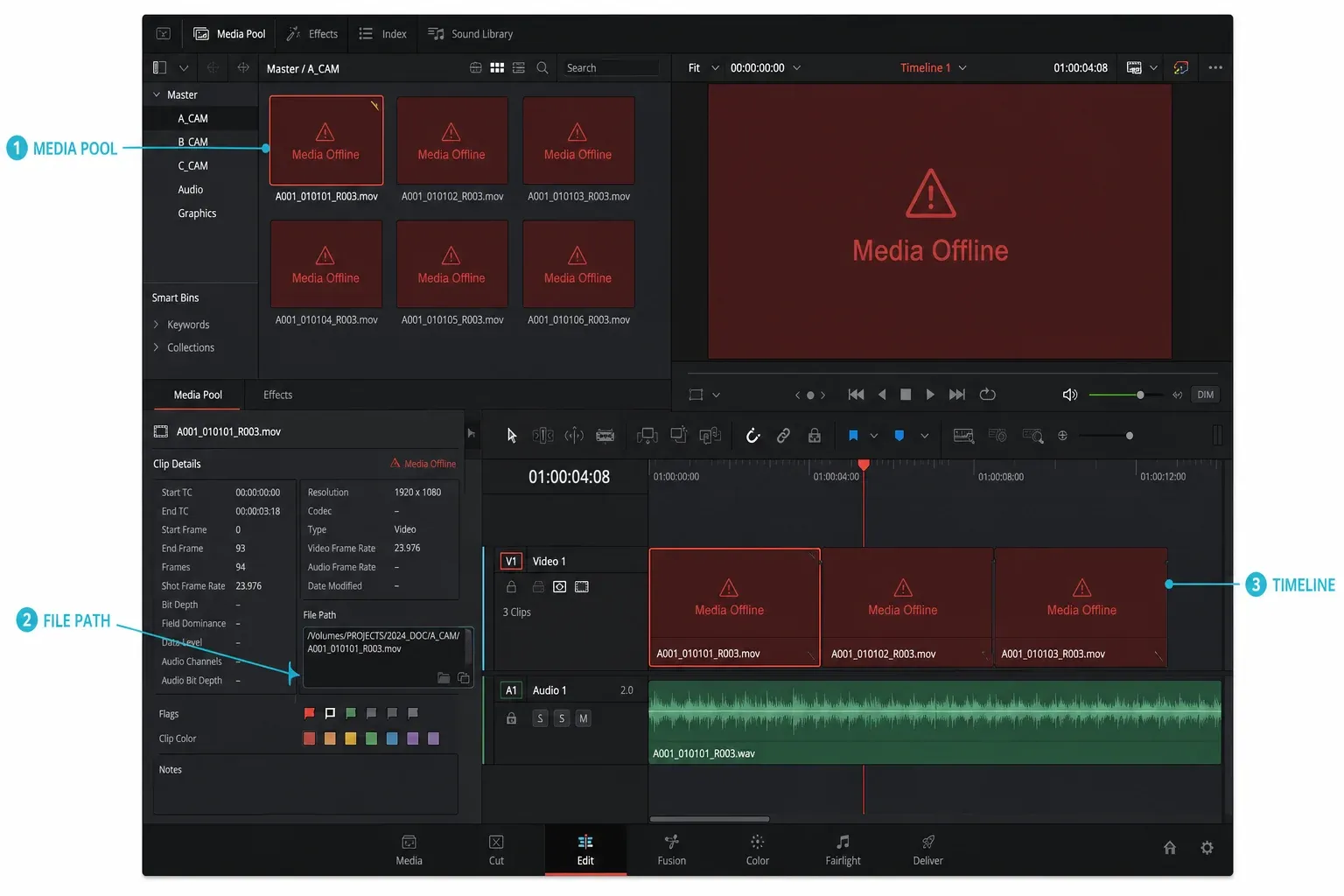This screenshot has height=896, width=1344.
Task: Open the Marker color dropdown arrow
Action: click(924, 436)
